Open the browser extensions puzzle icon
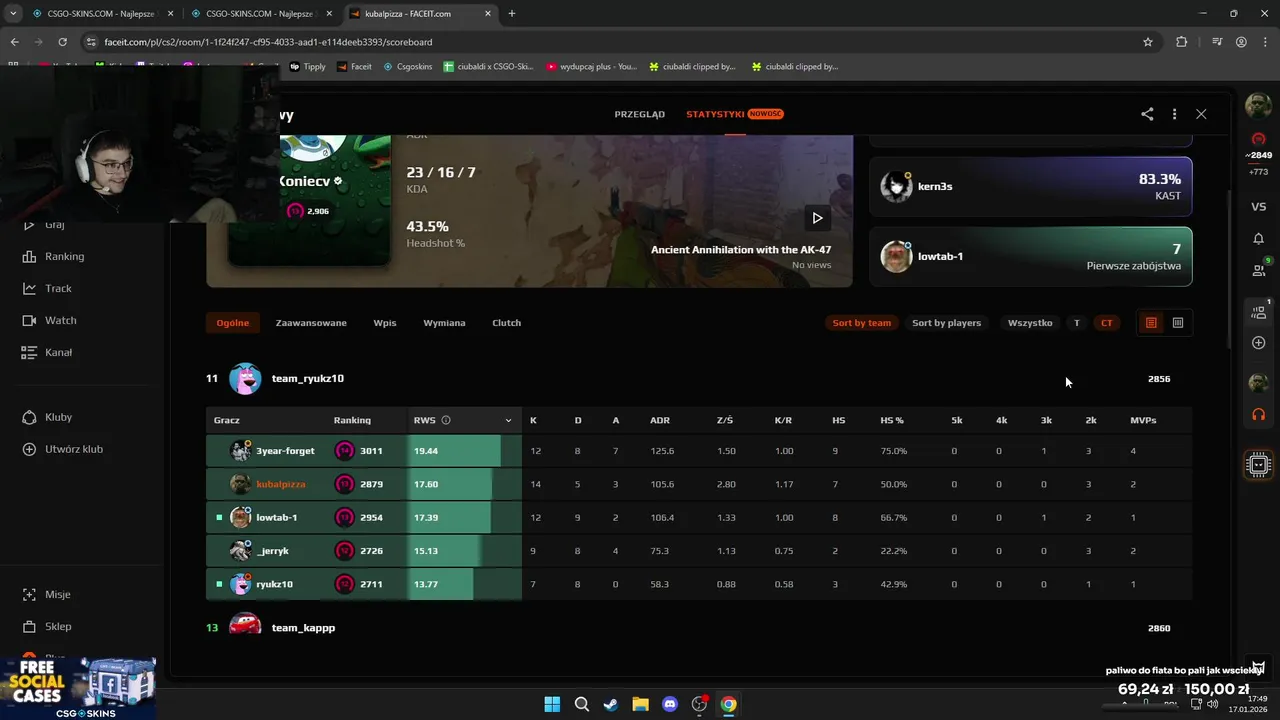The height and width of the screenshot is (720, 1280). click(x=1181, y=42)
